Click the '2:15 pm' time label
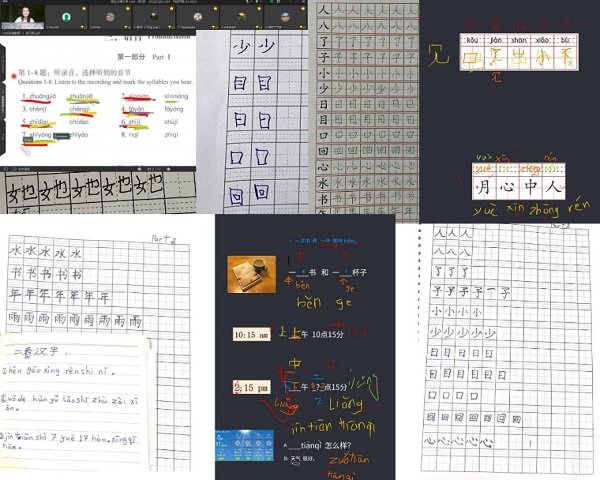Viewport: 600px width, 480px height. point(251,387)
